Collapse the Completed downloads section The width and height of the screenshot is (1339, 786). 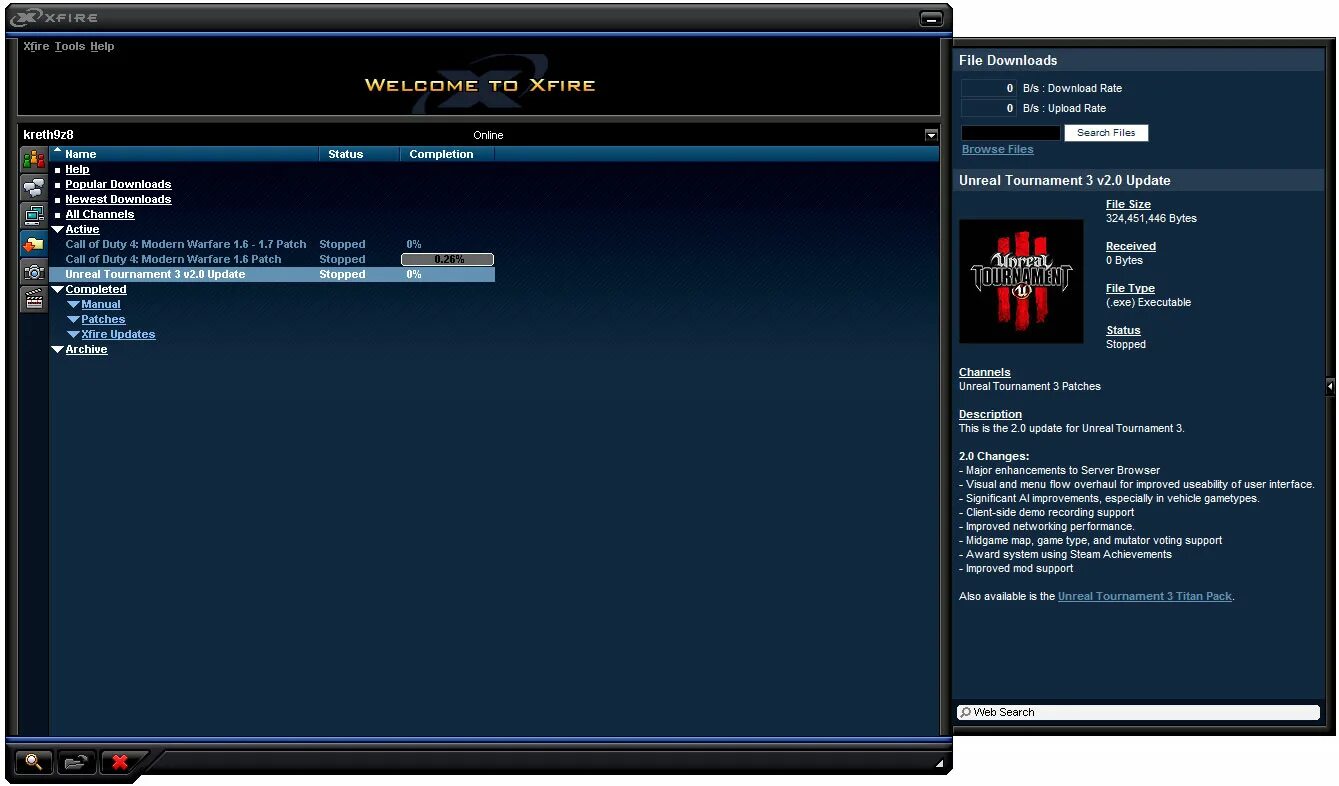click(57, 290)
